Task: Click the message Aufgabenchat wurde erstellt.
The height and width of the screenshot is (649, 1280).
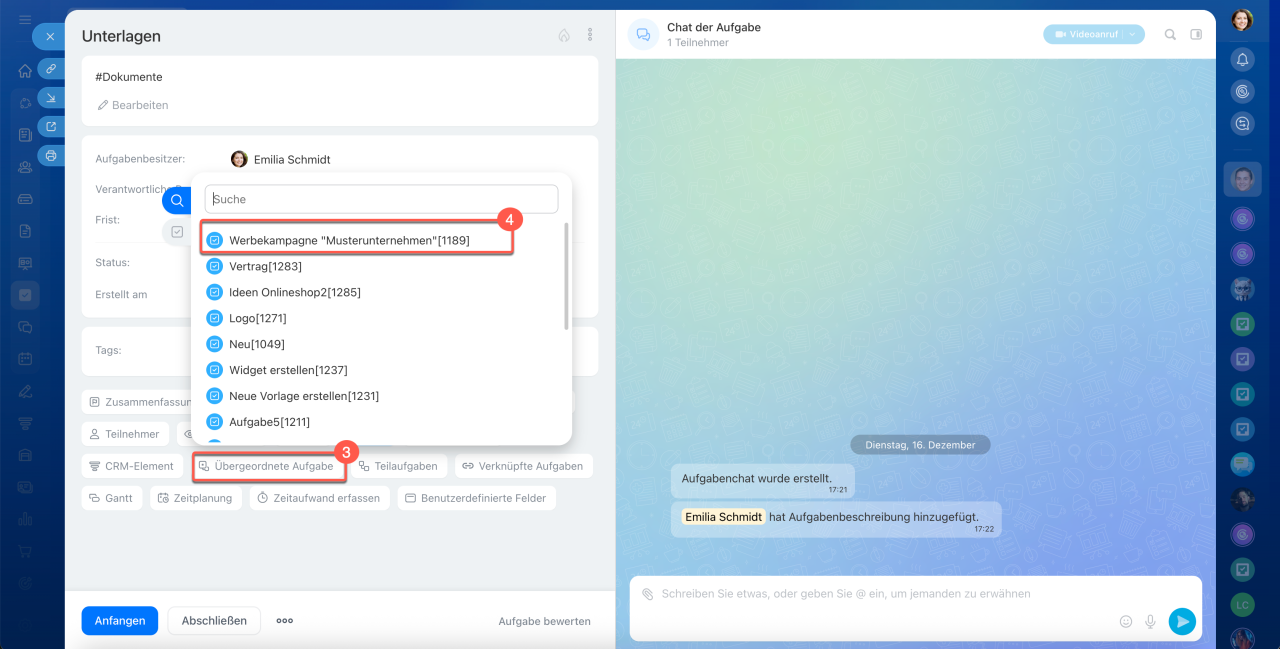Action: pos(756,479)
